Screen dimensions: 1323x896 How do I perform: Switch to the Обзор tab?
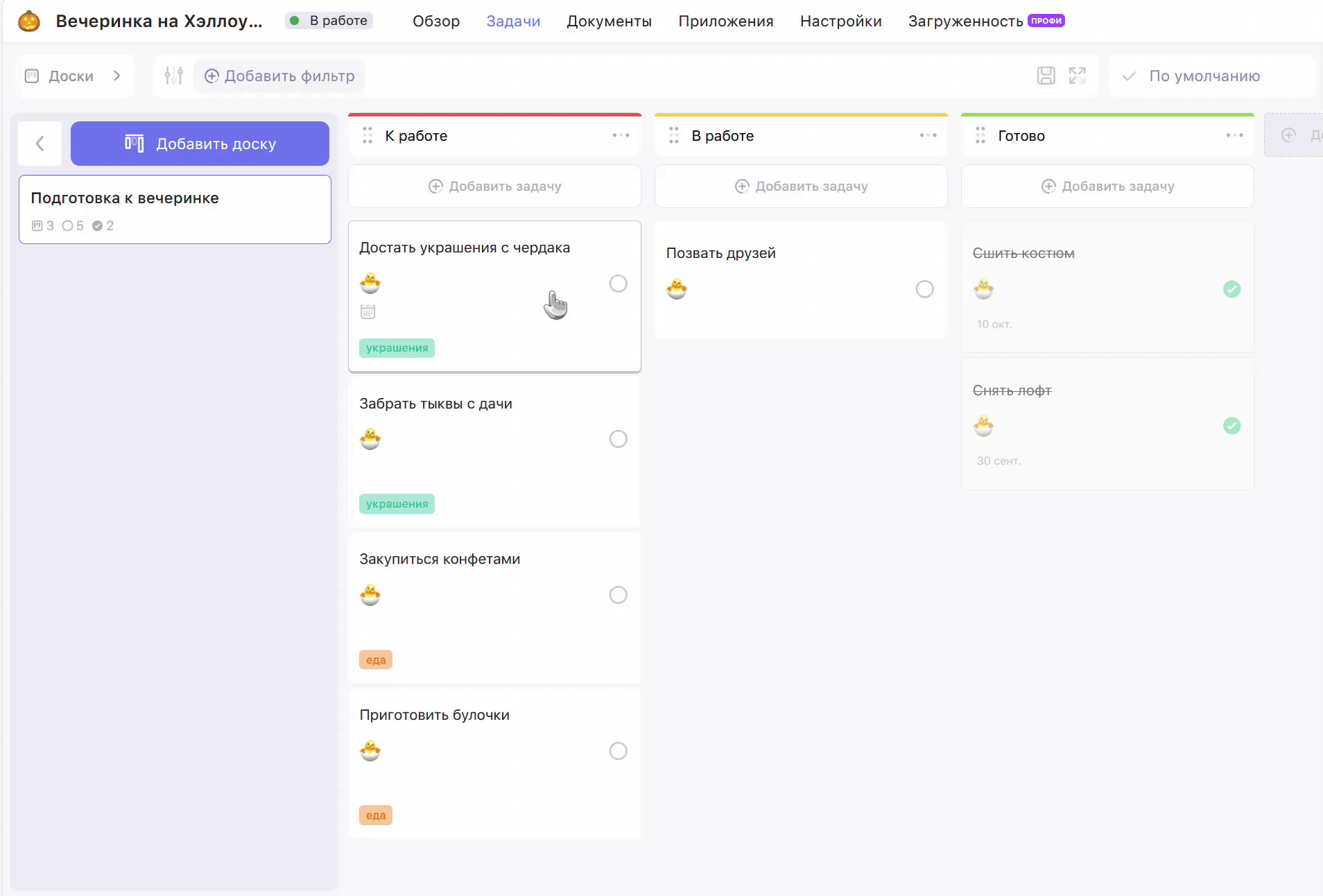(436, 21)
